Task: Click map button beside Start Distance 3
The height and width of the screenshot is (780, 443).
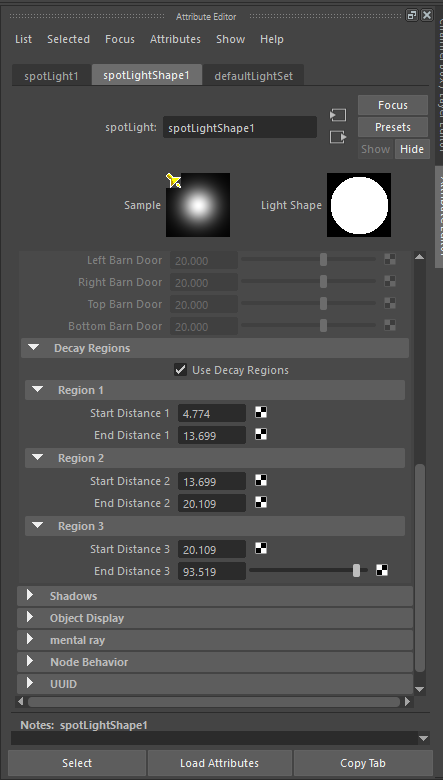Action: (261, 548)
